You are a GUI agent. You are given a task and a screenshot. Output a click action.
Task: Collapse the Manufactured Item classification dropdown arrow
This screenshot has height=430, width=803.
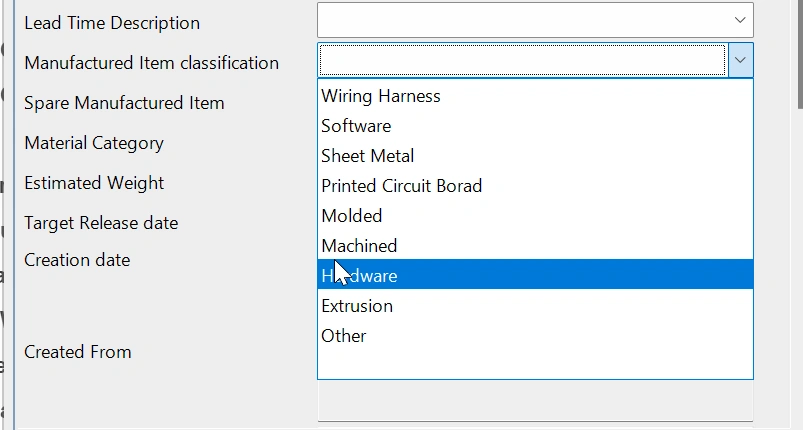740,61
